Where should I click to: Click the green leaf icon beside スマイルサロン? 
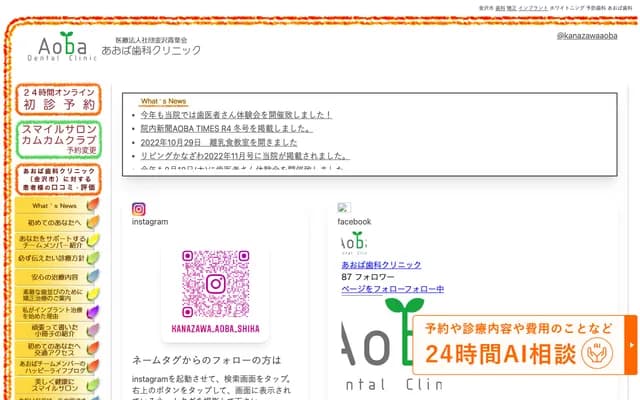93,384
